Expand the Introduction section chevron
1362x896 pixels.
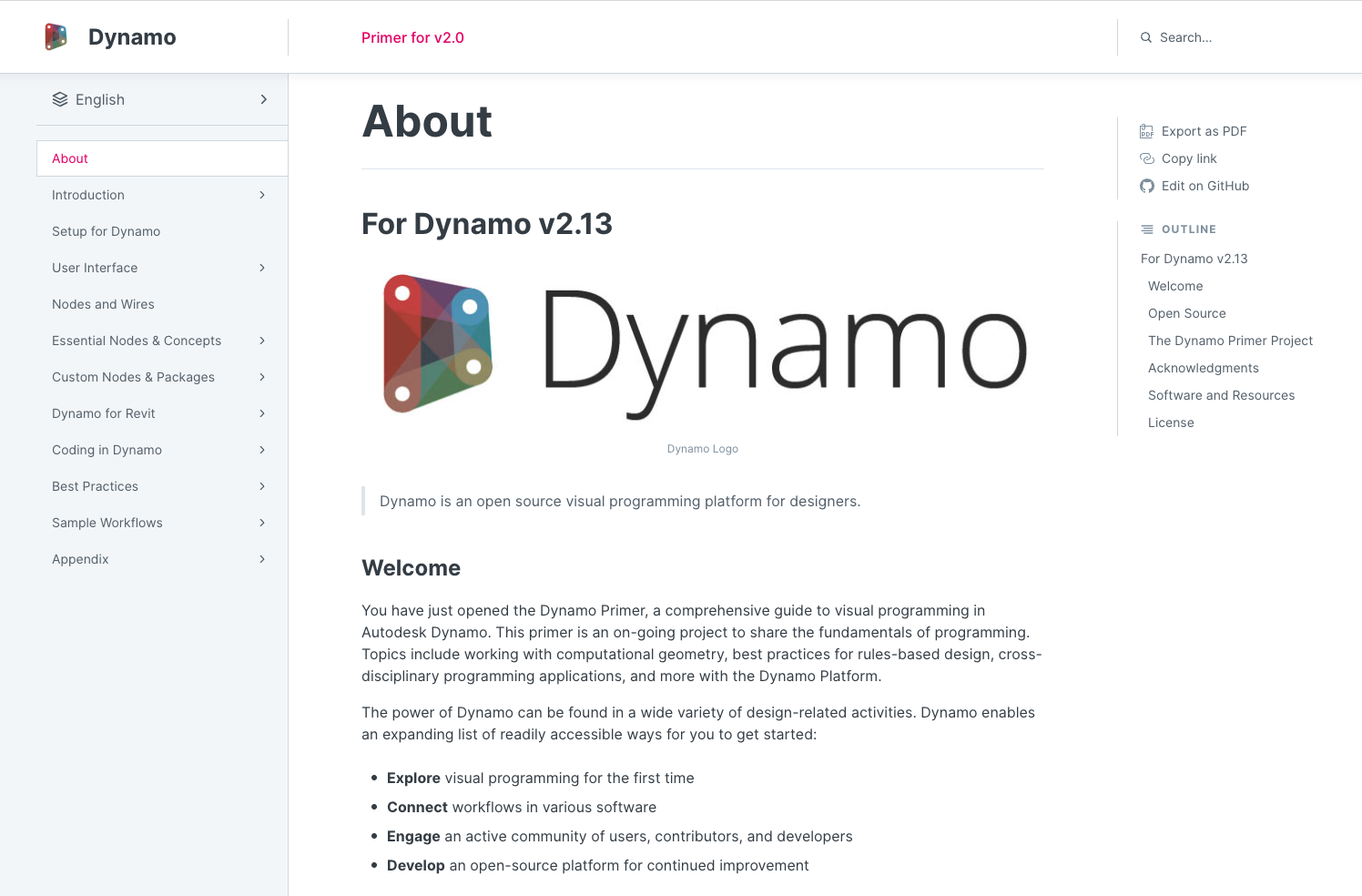(262, 195)
